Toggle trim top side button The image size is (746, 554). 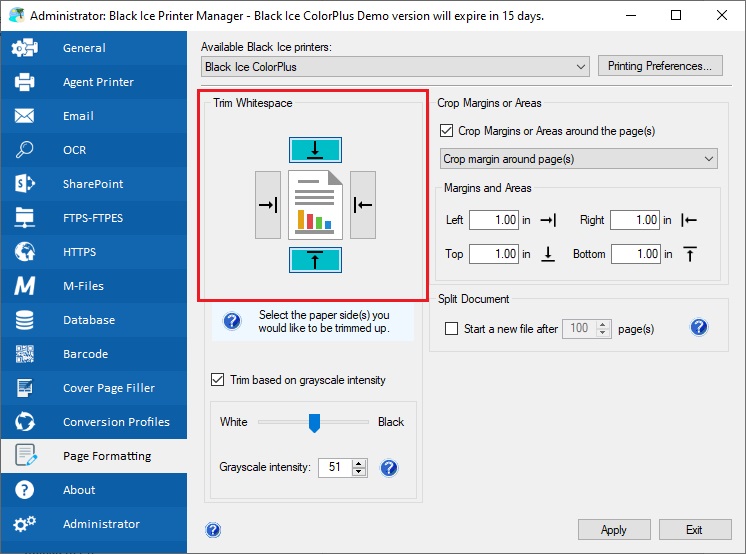point(315,150)
